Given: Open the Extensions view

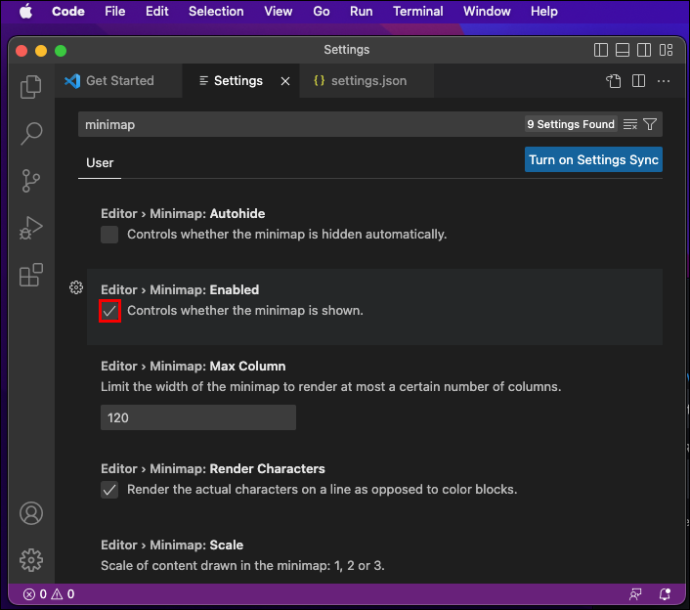Looking at the screenshot, I should pos(31,275).
